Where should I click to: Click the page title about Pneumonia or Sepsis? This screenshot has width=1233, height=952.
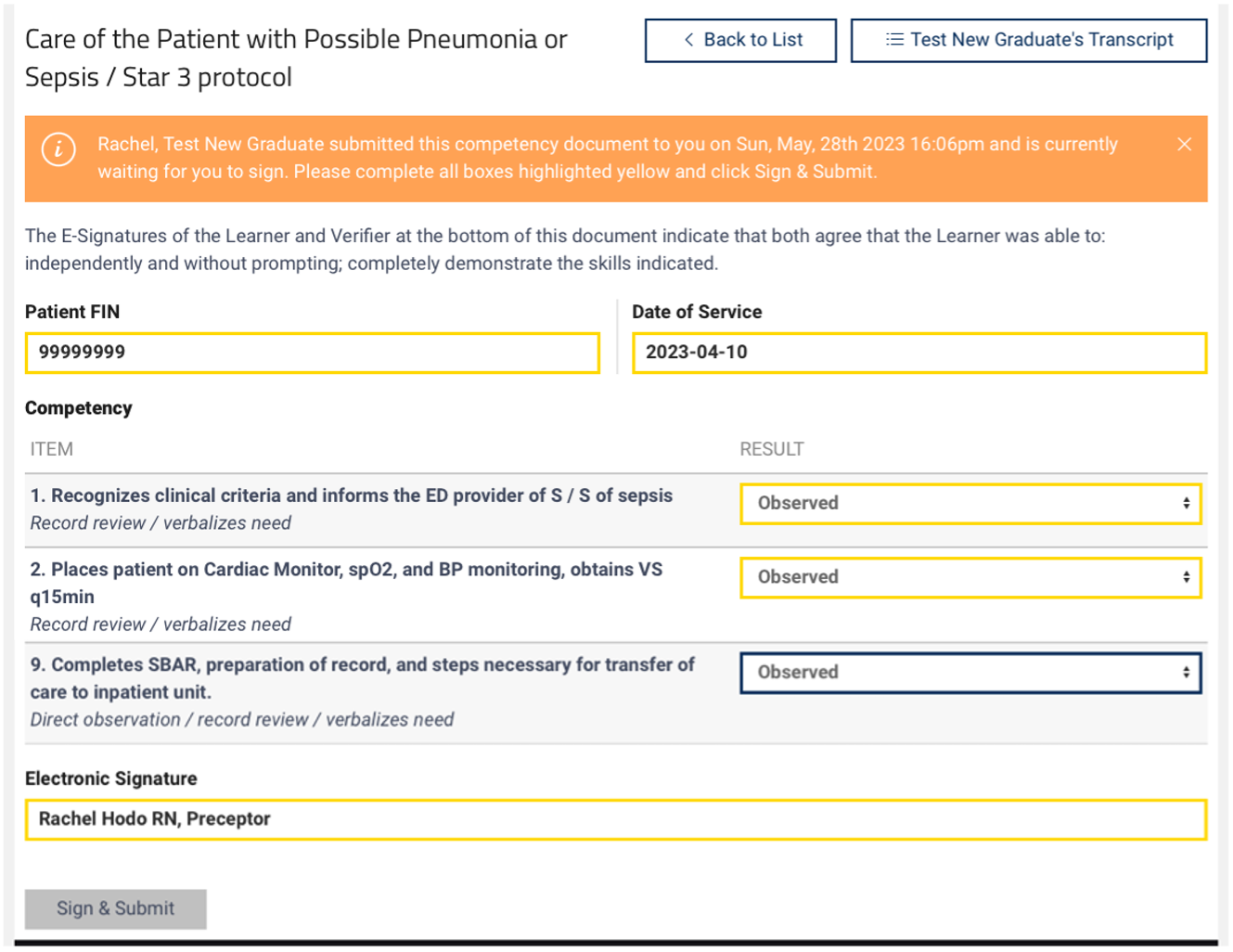[296, 58]
